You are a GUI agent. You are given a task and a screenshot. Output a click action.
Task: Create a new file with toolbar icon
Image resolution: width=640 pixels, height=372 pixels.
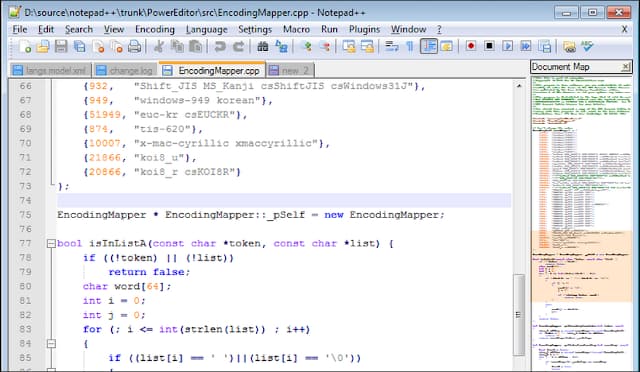click(x=25, y=47)
